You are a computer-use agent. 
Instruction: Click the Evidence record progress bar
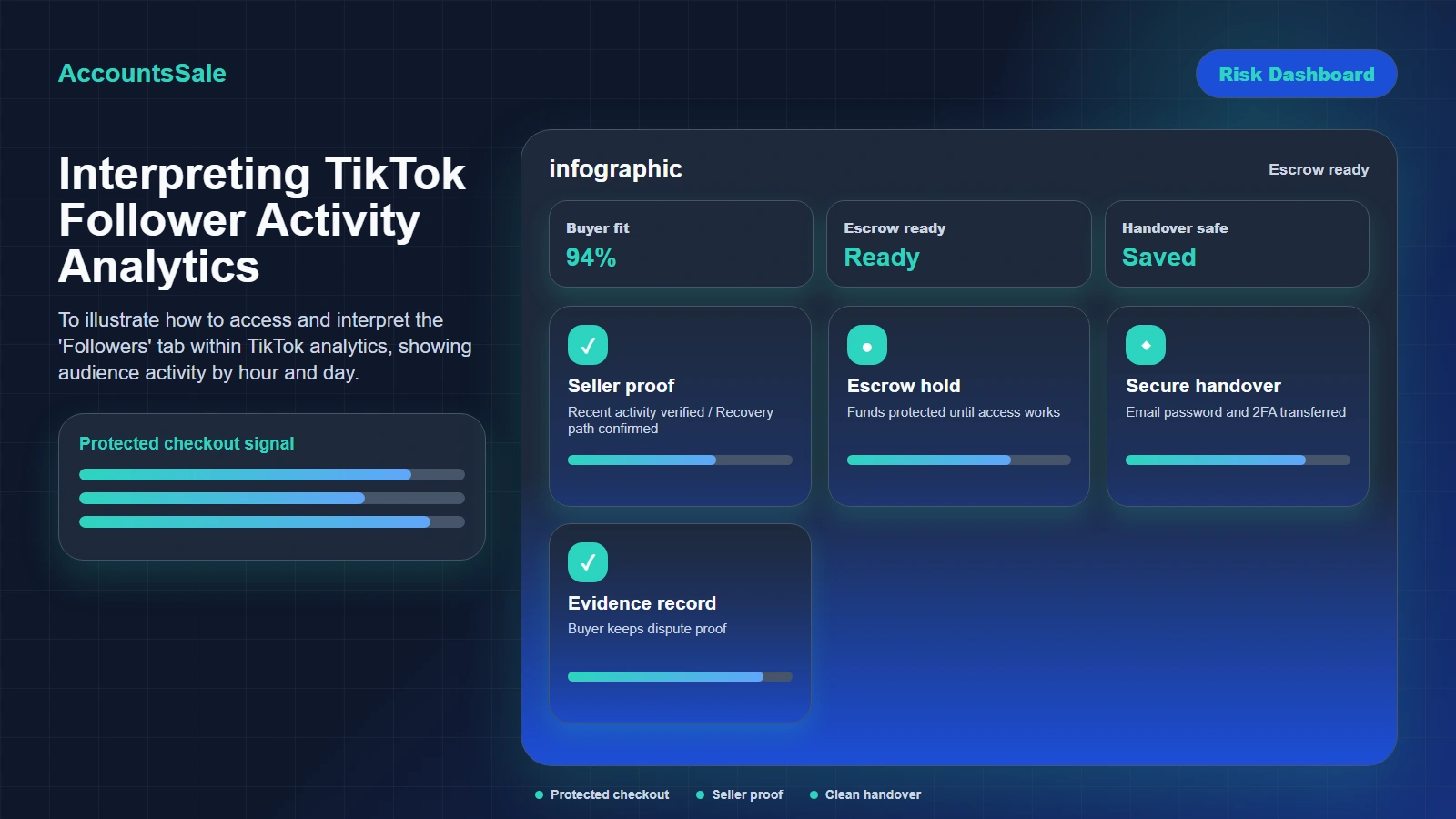point(680,677)
